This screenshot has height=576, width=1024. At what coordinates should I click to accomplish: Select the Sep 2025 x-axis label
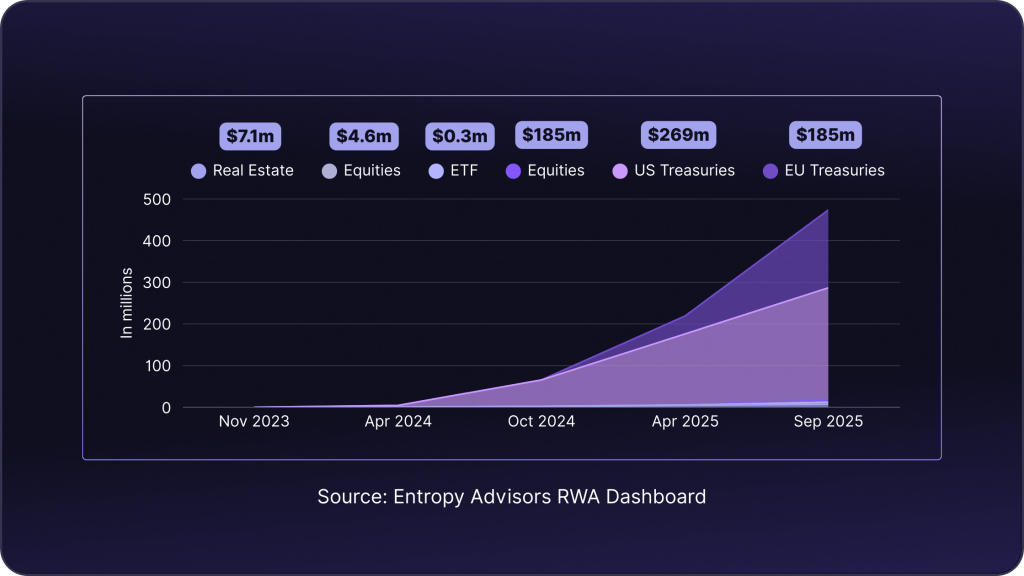[829, 422]
